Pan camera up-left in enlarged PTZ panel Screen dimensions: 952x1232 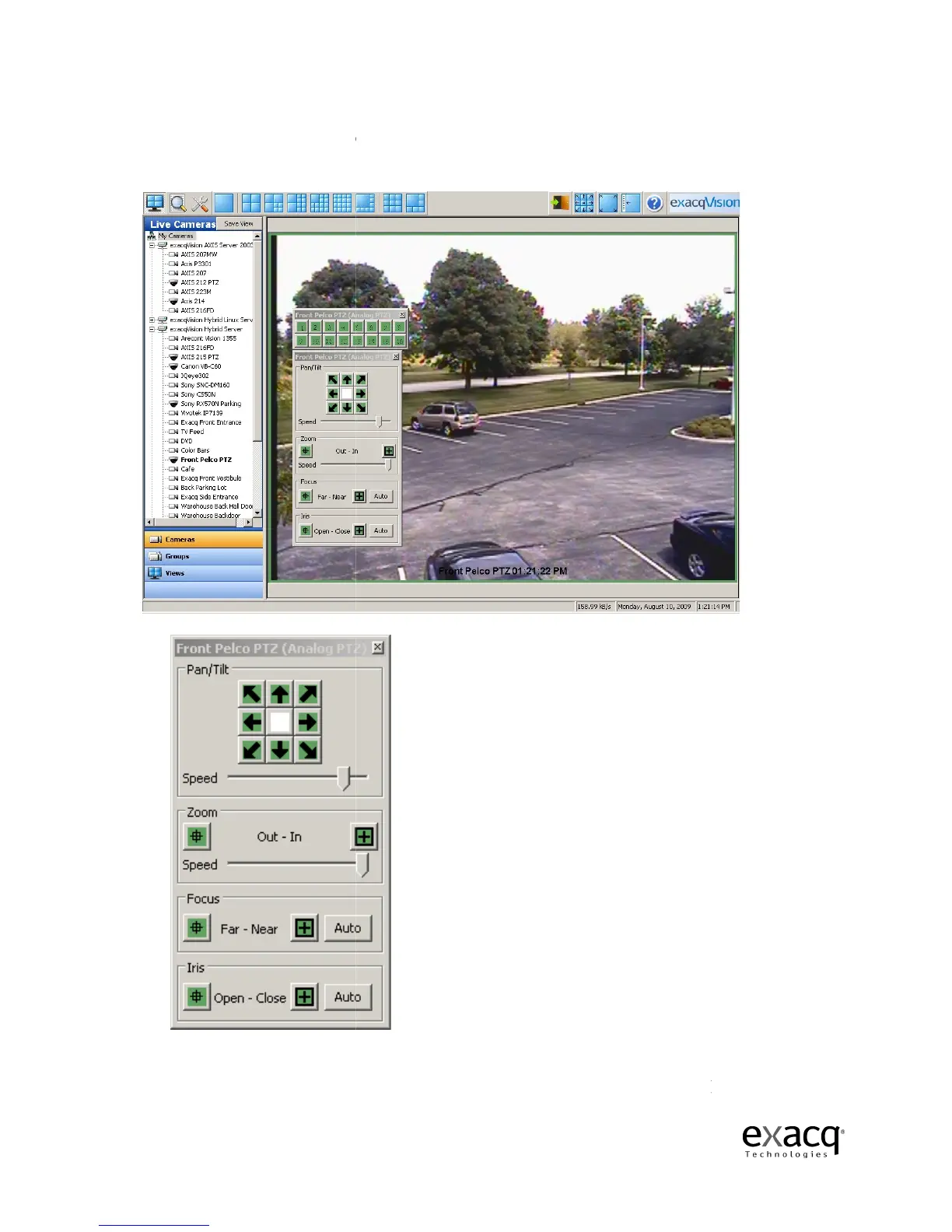click(x=252, y=694)
